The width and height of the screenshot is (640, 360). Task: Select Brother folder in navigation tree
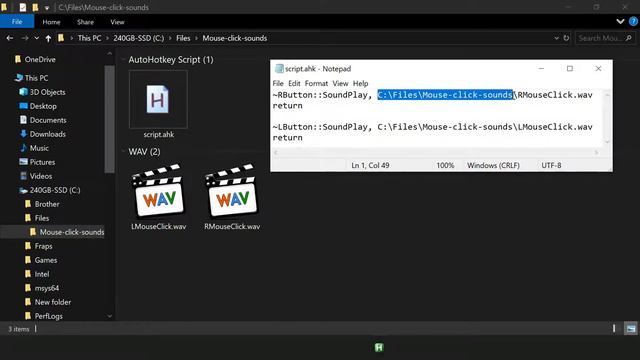[47, 204]
